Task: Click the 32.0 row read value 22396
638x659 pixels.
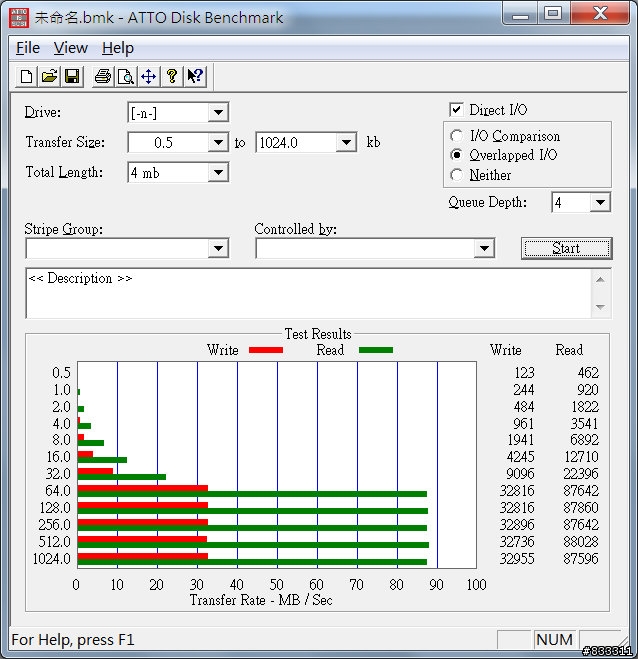Action: tap(581, 474)
